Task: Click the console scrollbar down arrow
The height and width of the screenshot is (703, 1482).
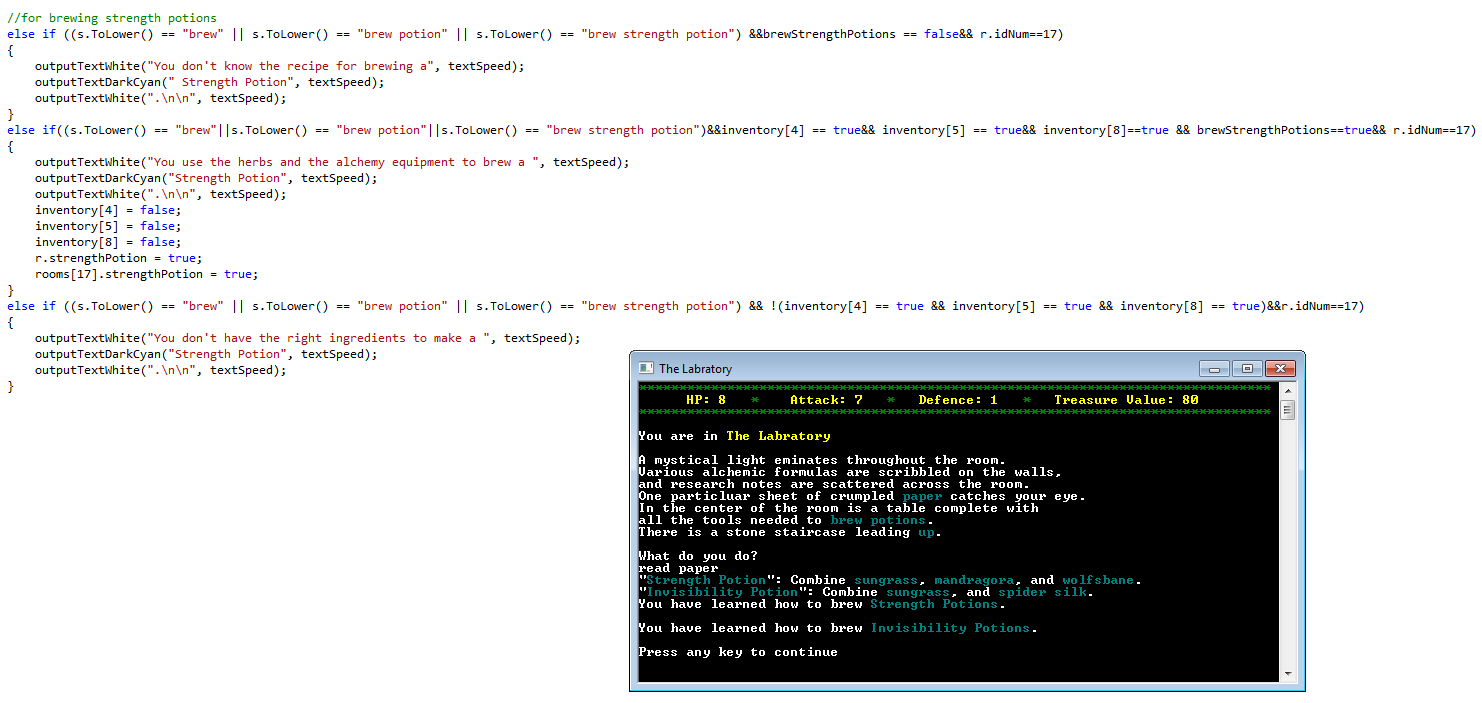Action: click(x=1287, y=674)
